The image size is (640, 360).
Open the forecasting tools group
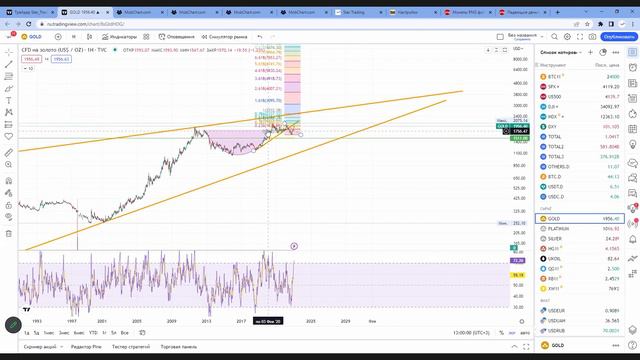[x=9, y=124]
